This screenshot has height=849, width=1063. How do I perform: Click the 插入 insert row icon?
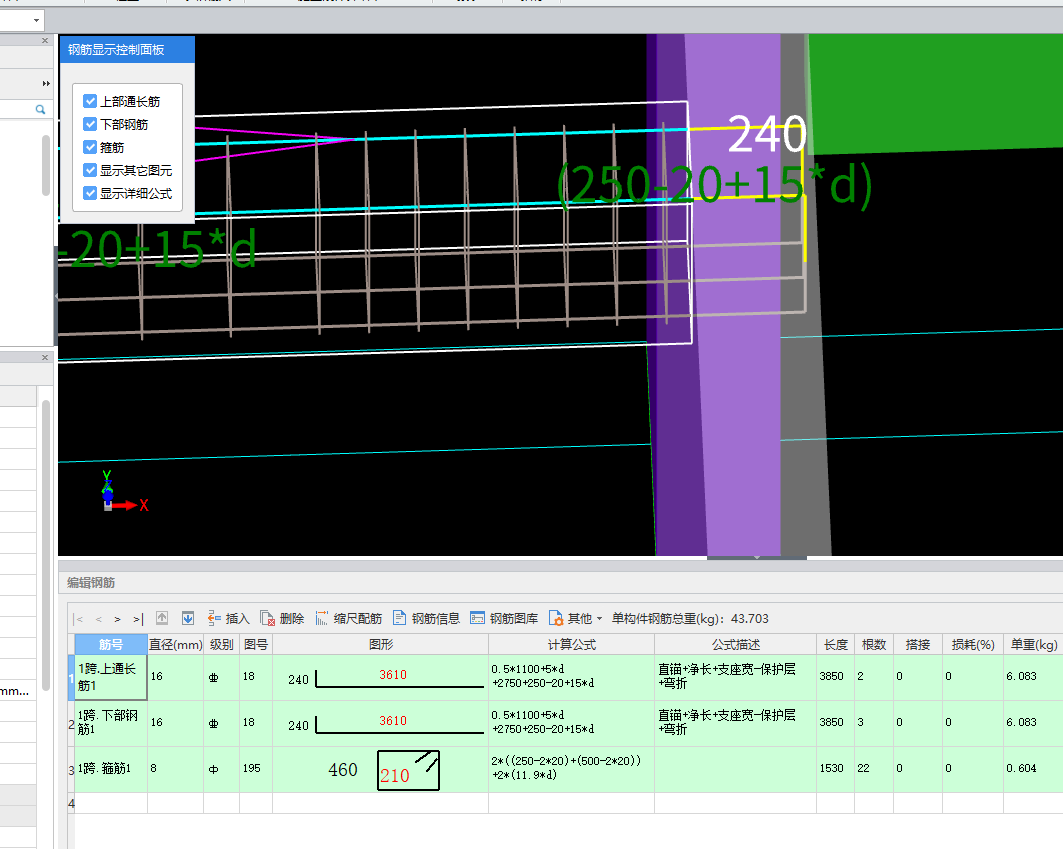(x=228, y=618)
